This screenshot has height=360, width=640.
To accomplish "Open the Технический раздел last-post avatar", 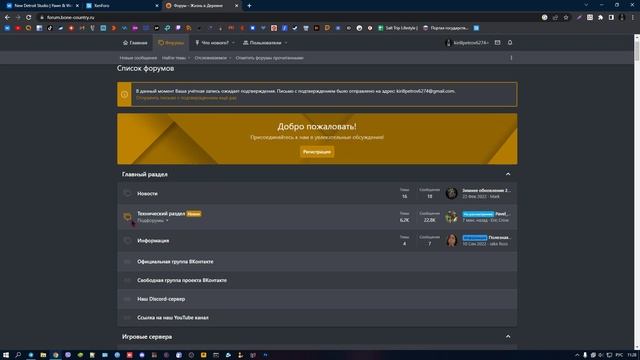I will (x=451, y=217).
